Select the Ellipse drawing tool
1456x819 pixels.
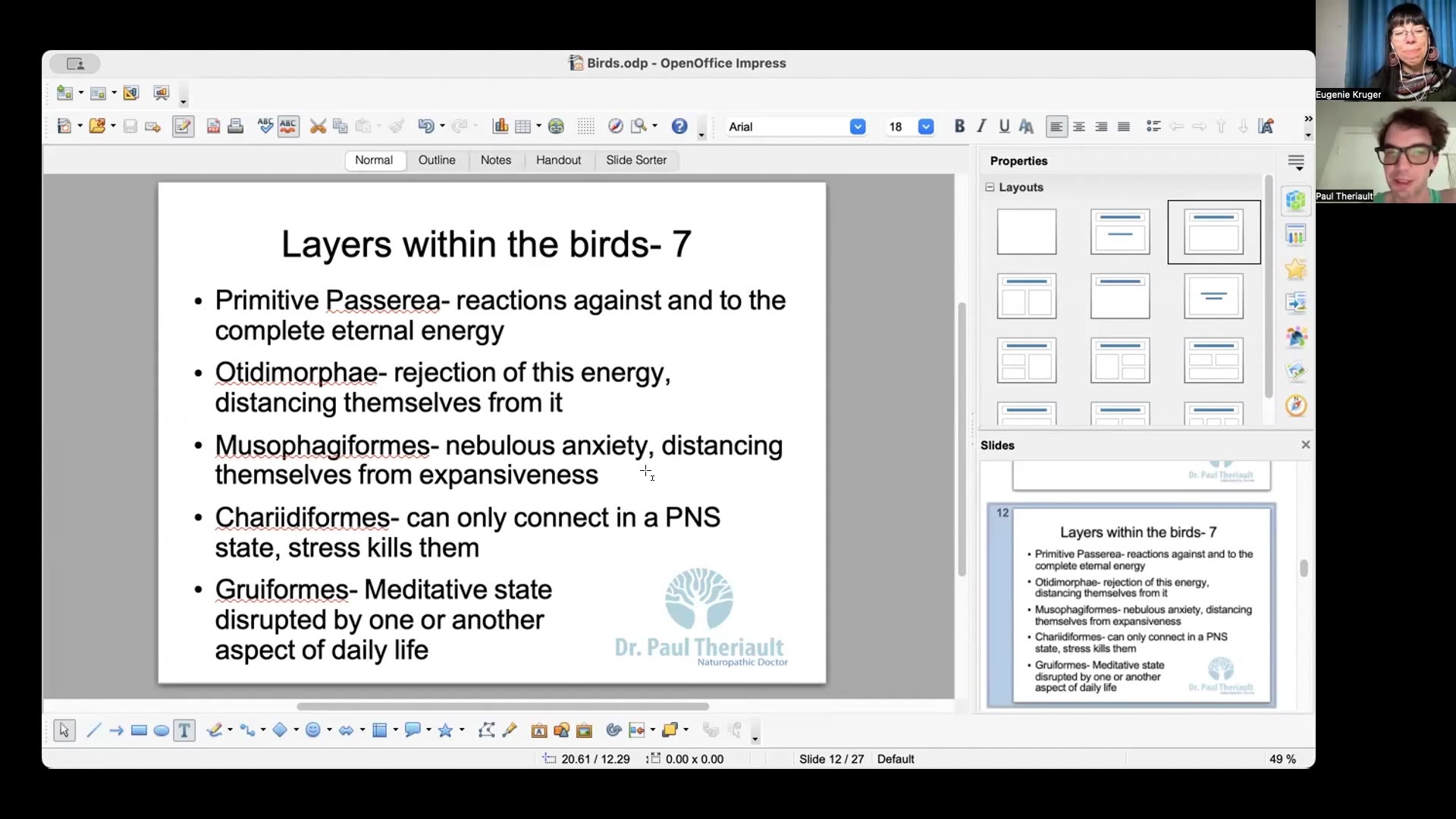tap(161, 730)
